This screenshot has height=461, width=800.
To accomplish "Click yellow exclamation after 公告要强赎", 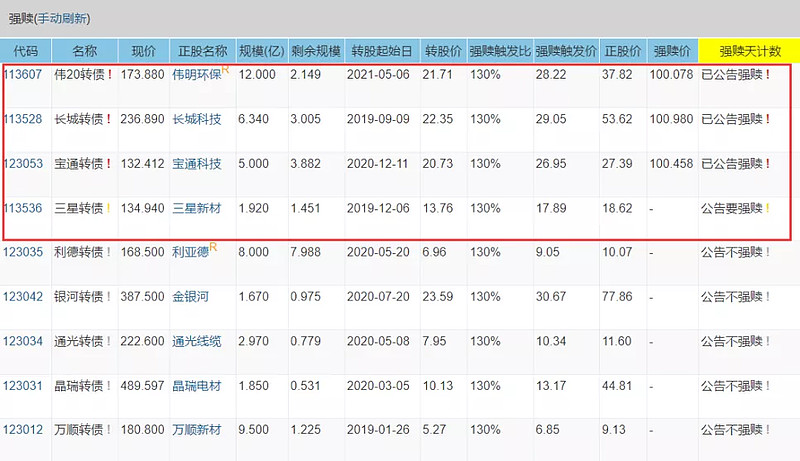I will point(767,208).
